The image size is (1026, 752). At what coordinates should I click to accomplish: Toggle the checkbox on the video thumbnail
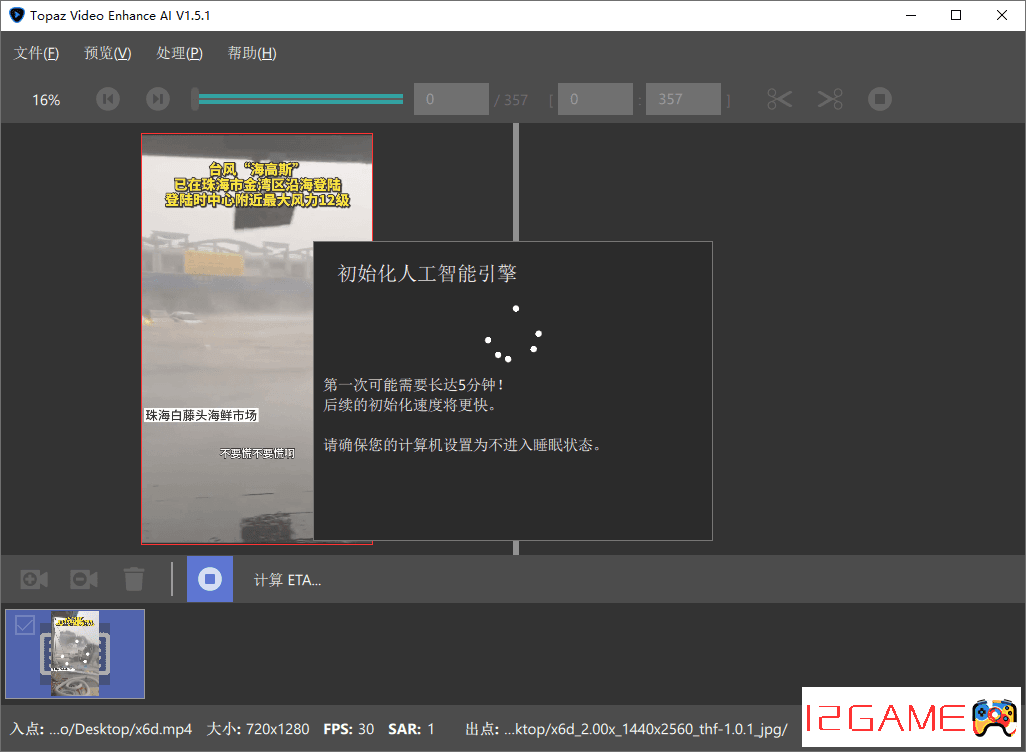[x=25, y=625]
